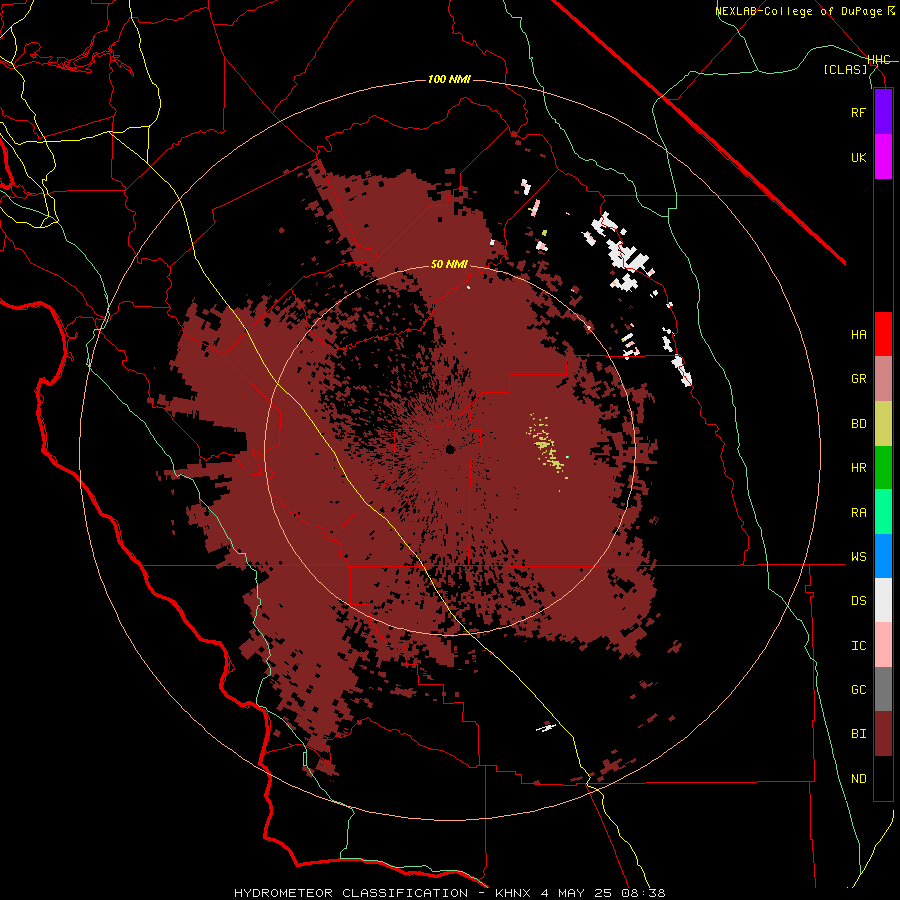
Task: Click the [CLAS] legend header
Action: pos(845,69)
